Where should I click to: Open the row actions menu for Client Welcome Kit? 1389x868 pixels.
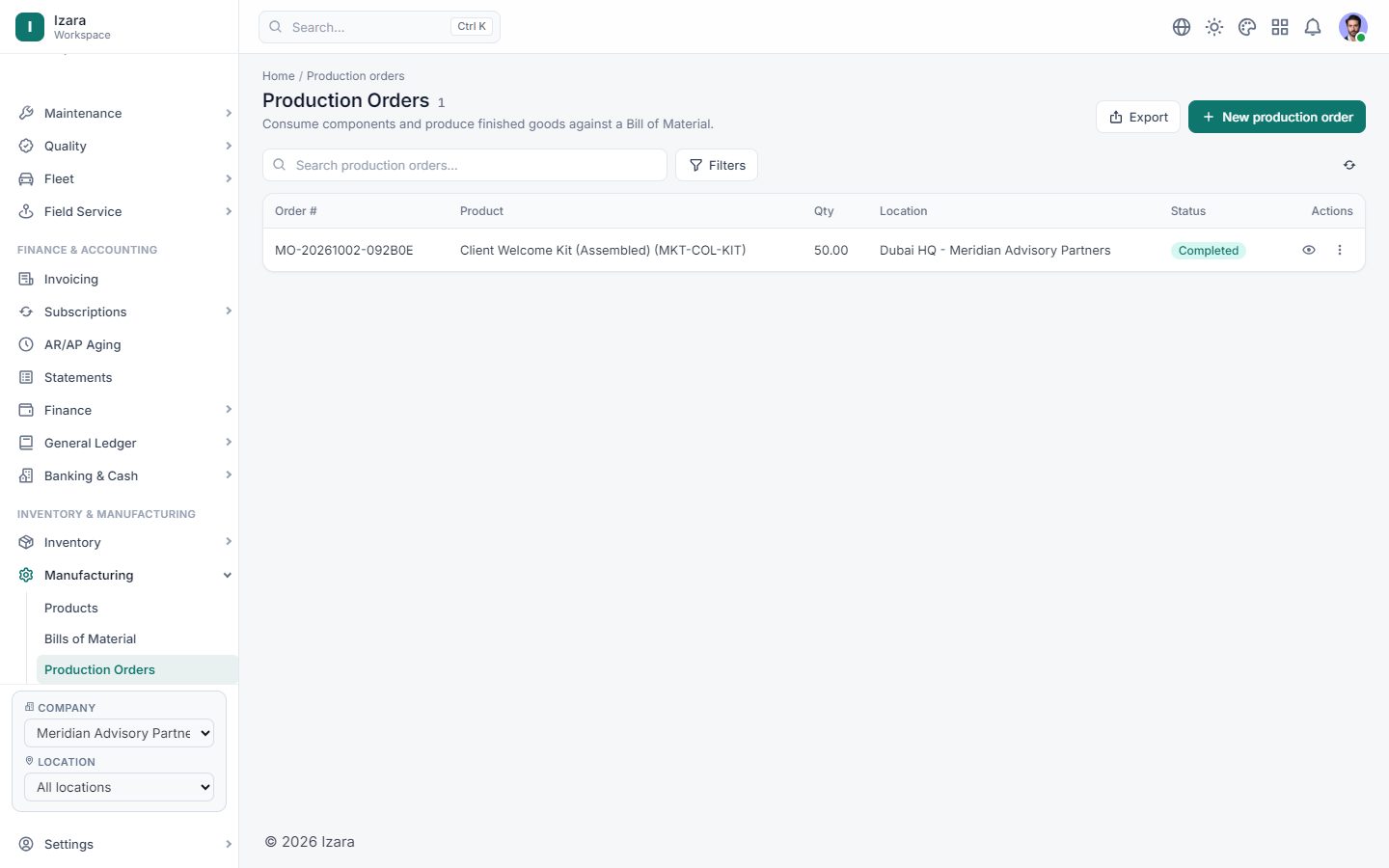(1340, 250)
